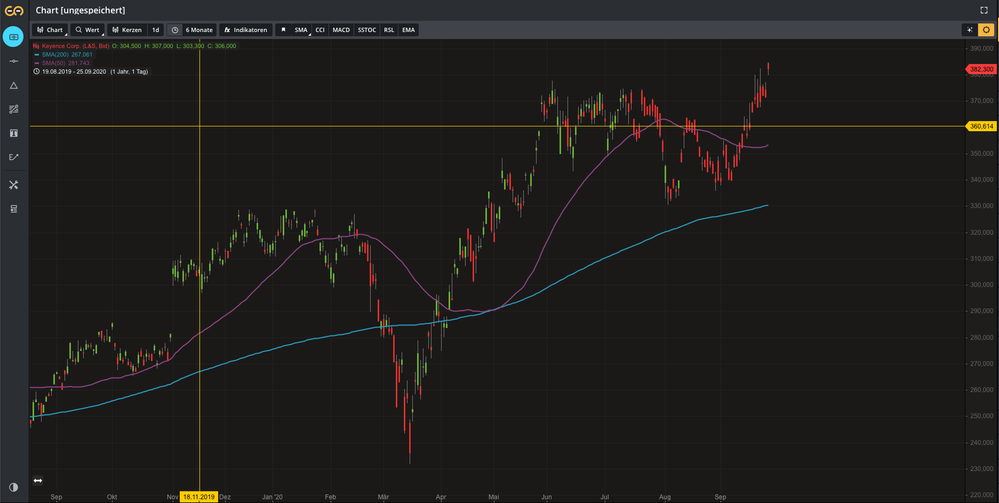Viewport: 999px width, 503px height.
Task: Select the triangle shape drawing tool
Action: [x=14, y=86]
